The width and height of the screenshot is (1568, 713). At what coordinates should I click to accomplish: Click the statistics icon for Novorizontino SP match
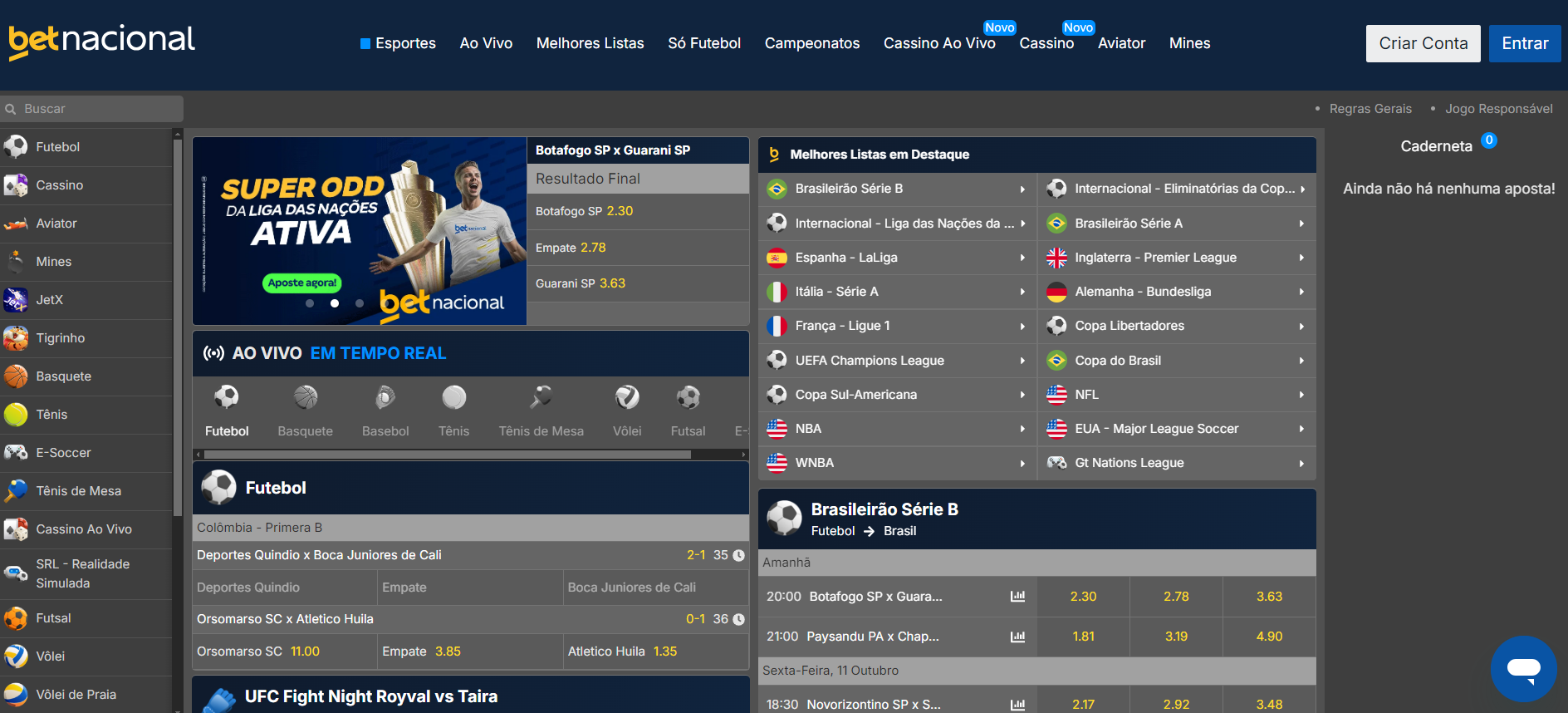(x=1017, y=705)
